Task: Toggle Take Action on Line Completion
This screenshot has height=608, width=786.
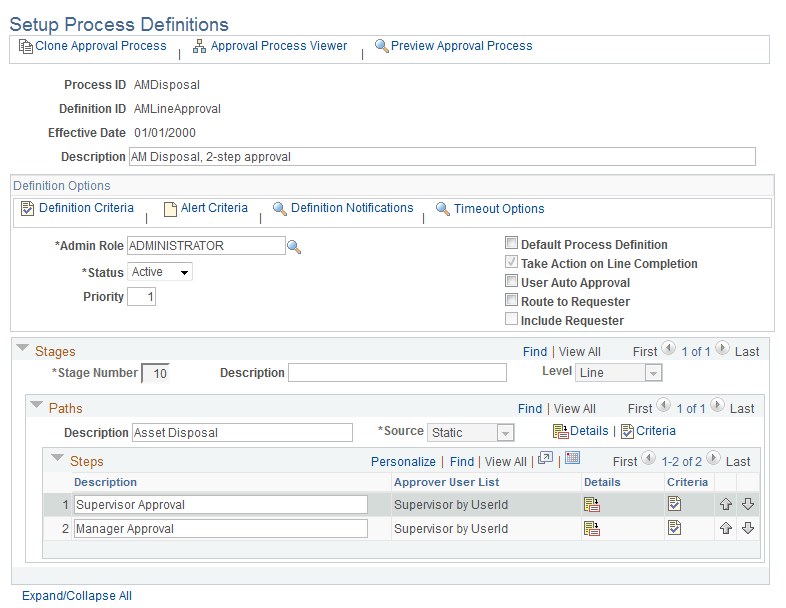Action: click(x=511, y=262)
